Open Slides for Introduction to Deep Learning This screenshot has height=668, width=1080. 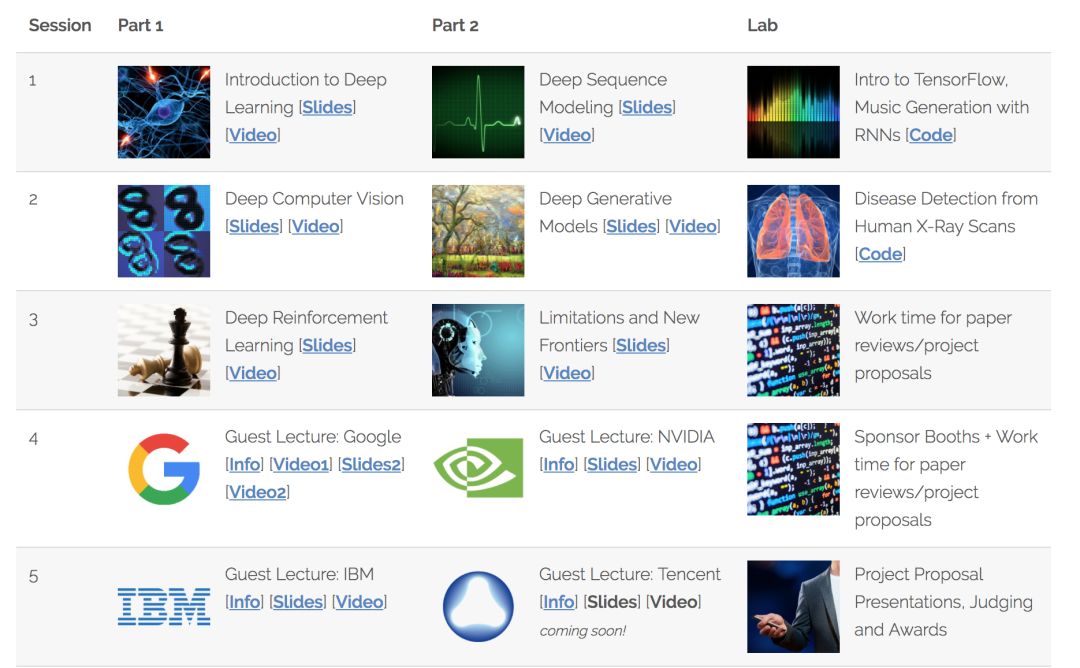pyautogui.click(x=328, y=107)
